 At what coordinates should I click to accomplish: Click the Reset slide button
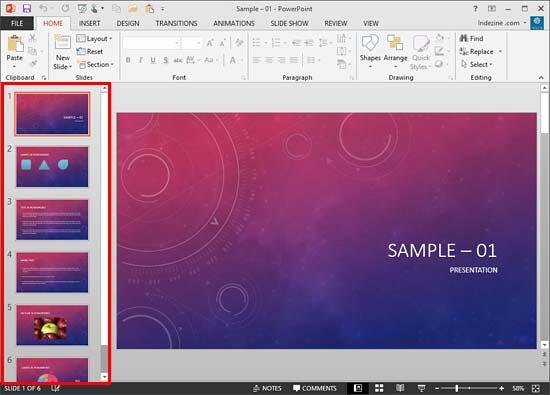(90, 52)
